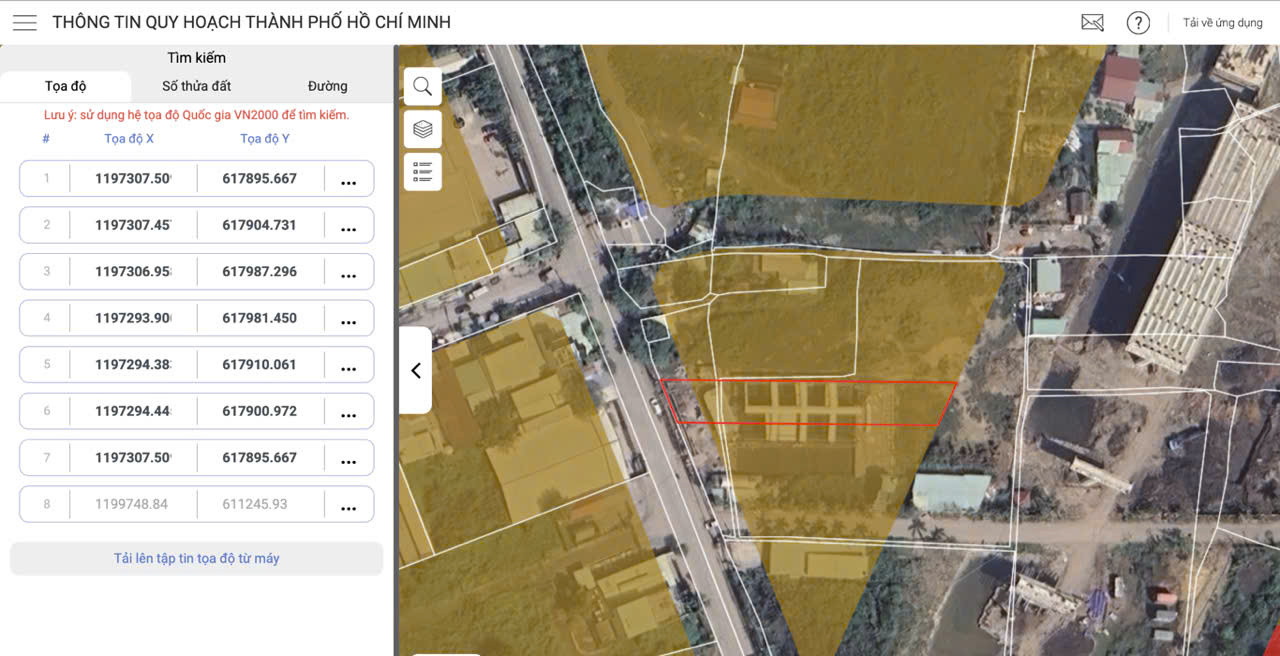Open options menu for coordinate row 1
This screenshot has width=1280, height=656.
point(349,179)
